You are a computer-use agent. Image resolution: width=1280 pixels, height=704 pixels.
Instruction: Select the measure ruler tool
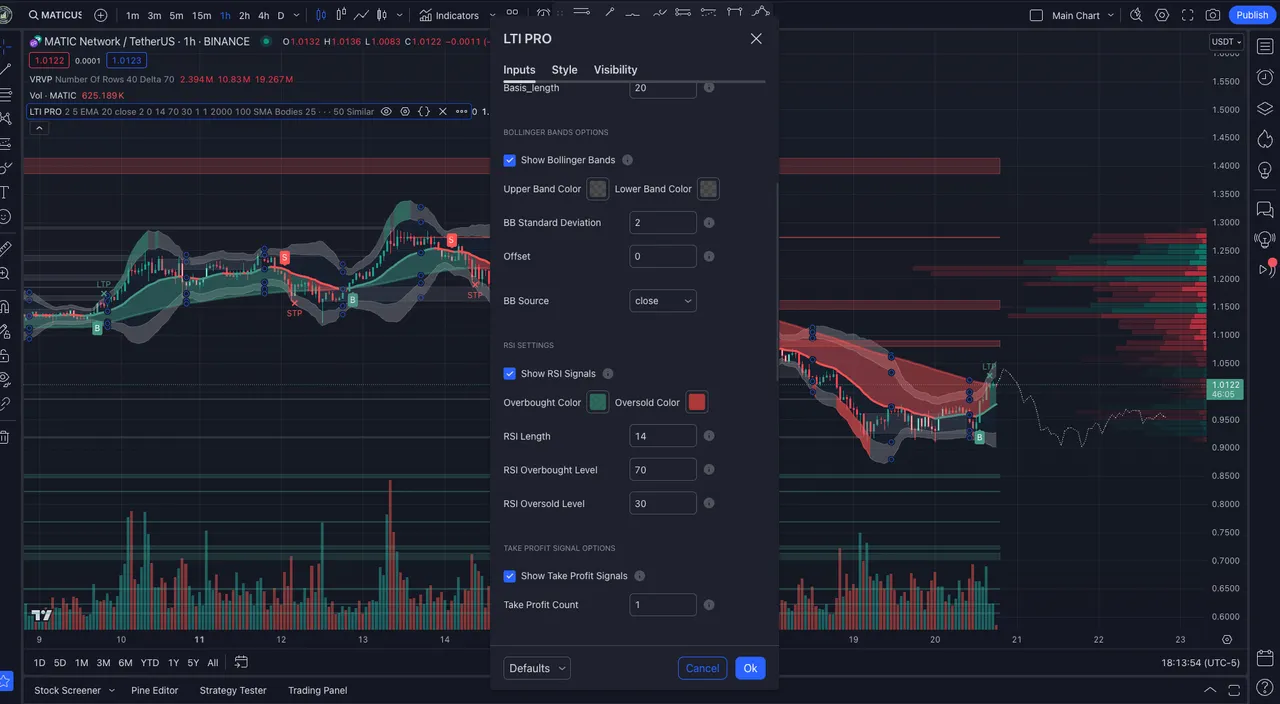[x=5, y=248]
